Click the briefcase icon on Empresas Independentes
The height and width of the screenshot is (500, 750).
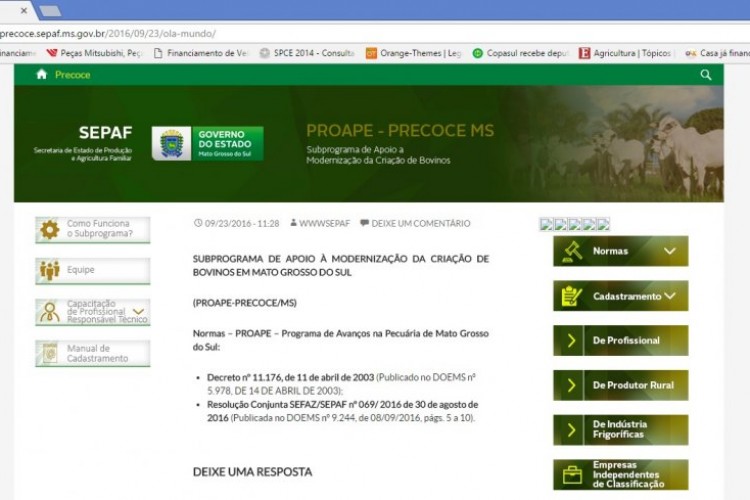pos(572,475)
